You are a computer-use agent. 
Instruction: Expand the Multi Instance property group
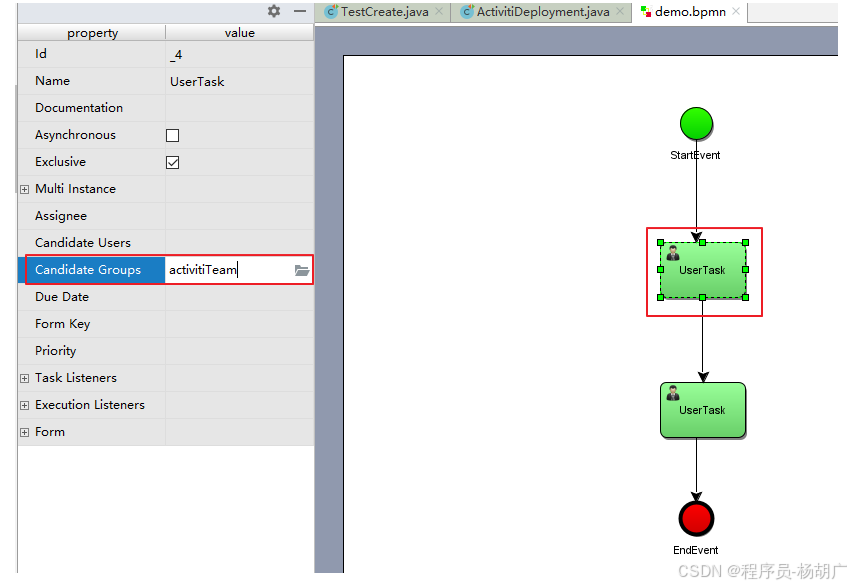tap(22, 189)
